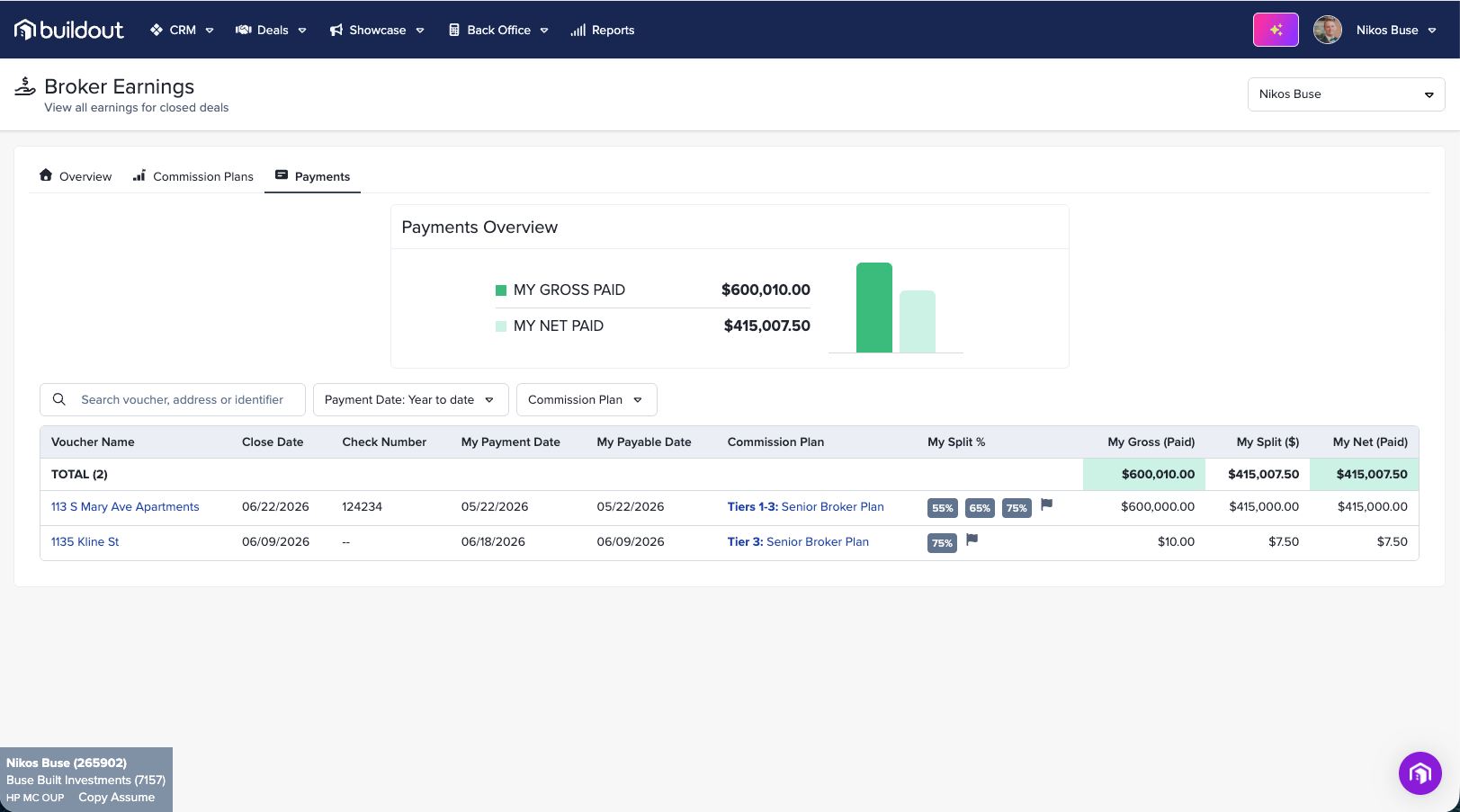Screen dimensions: 1460x812
Task: Expand the Payment Date: Year to date filter
Action: (x=411, y=400)
